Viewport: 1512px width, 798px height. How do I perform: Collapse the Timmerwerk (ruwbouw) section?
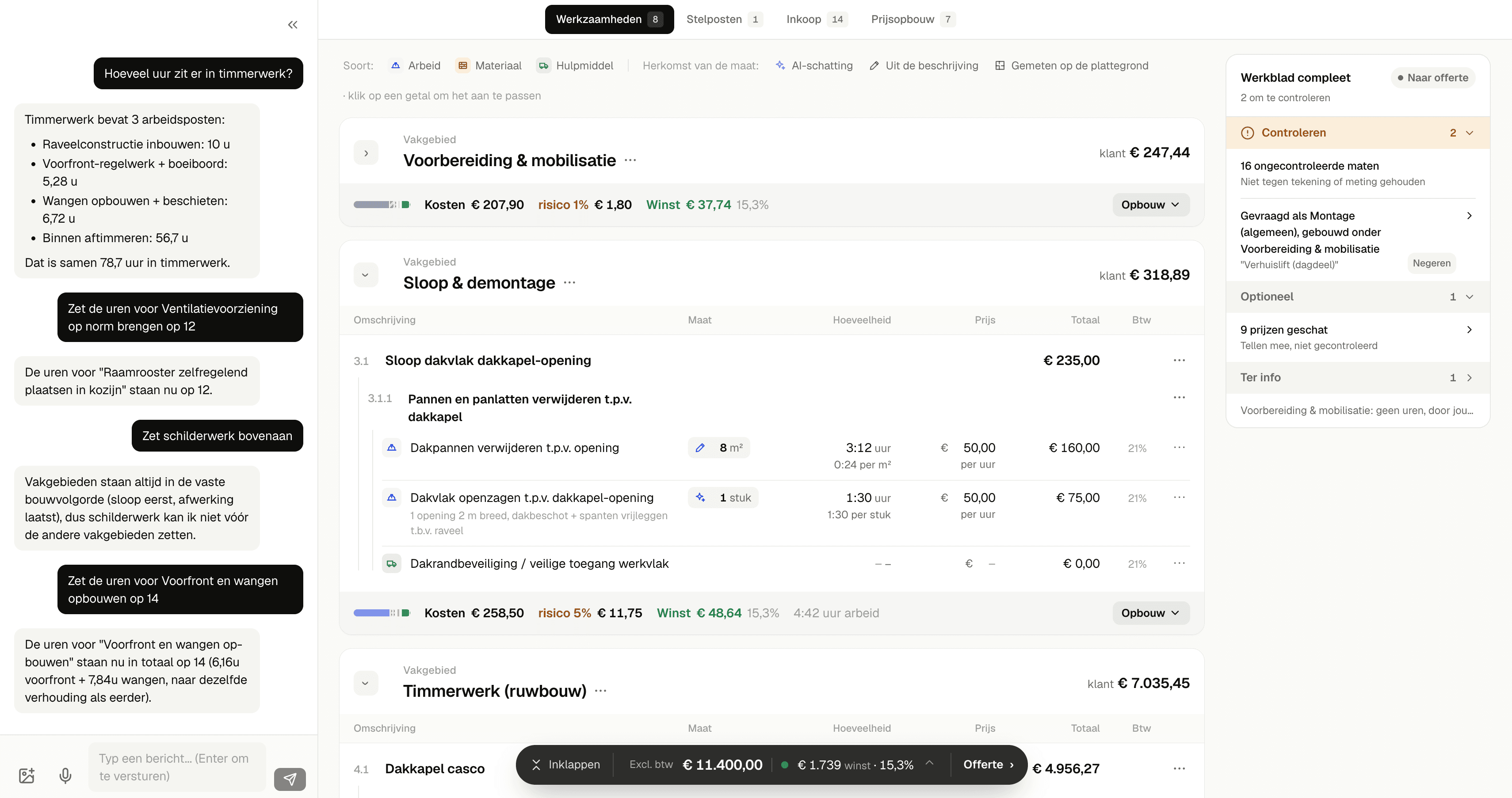366,684
